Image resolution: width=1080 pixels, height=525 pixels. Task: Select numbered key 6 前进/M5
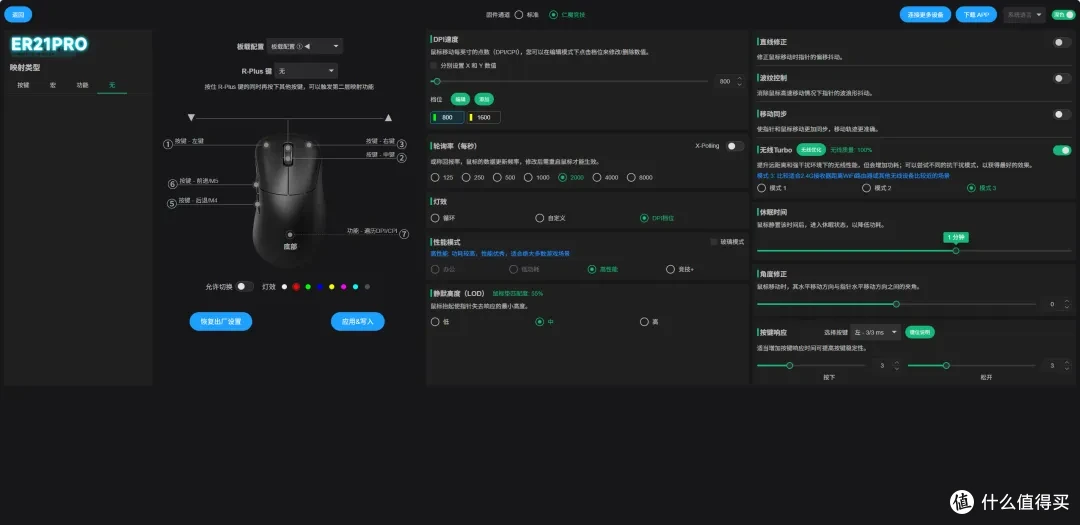[x=173, y=184]
